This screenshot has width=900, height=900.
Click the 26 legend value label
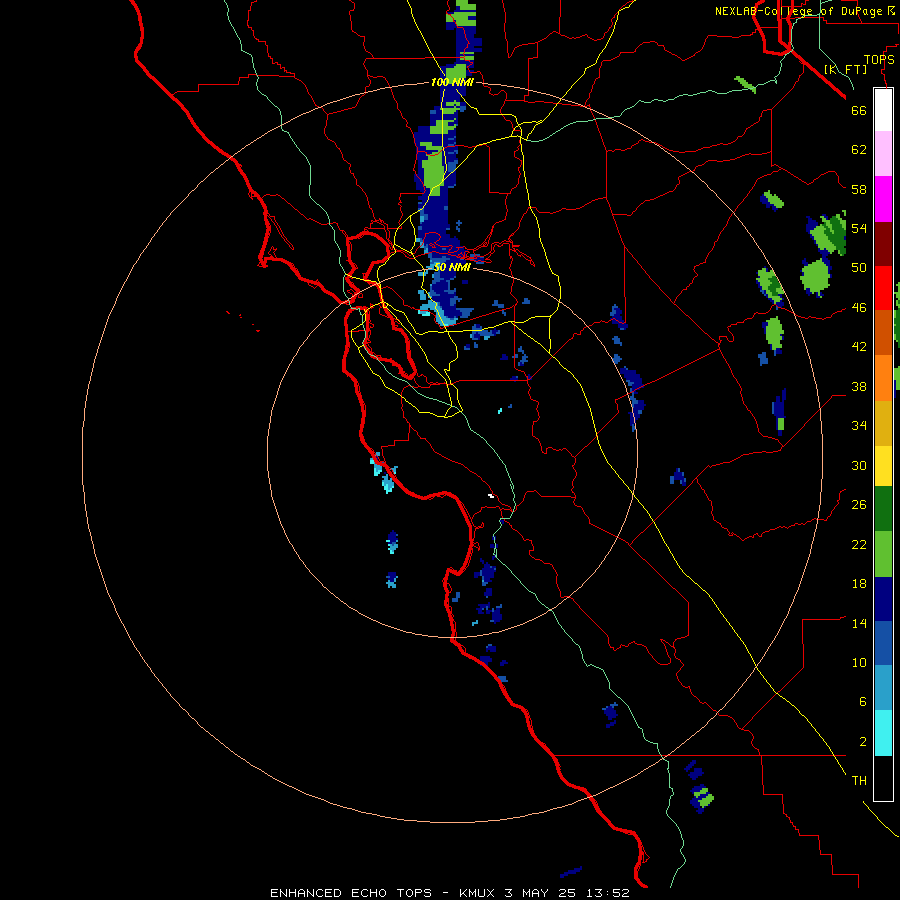[859, 505]
